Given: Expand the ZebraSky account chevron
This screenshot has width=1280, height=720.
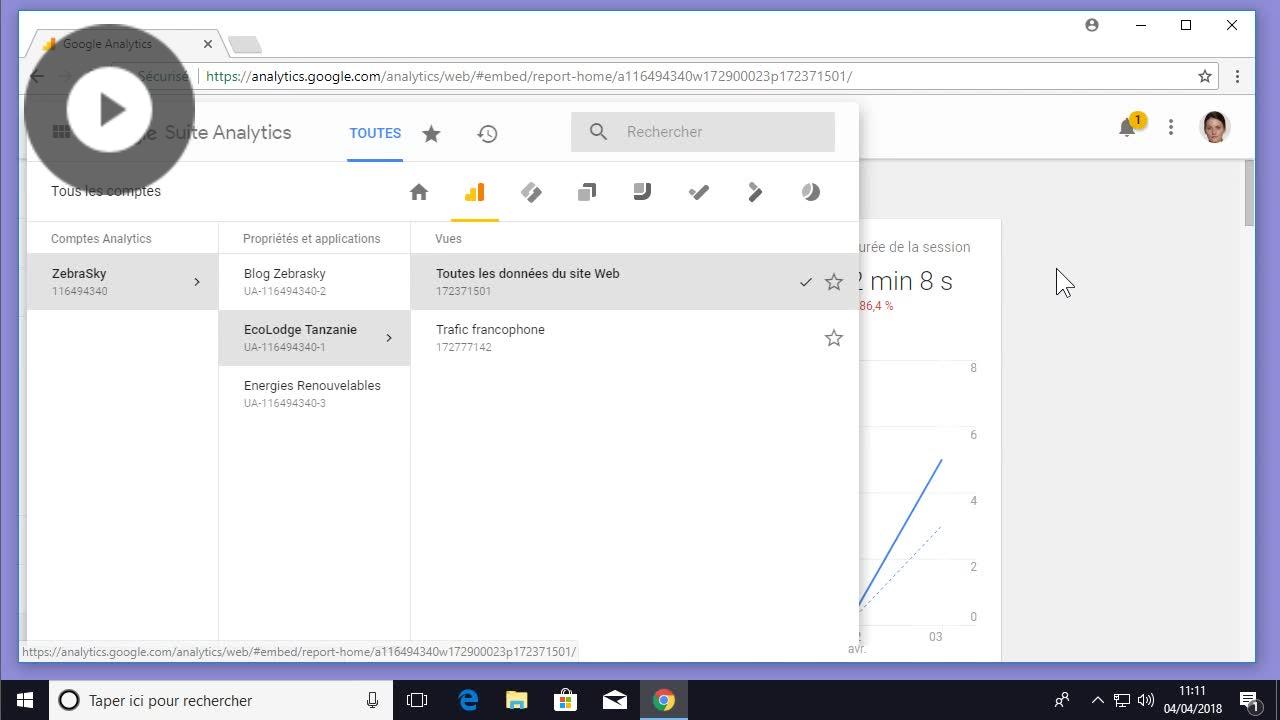Looking at the screenshot, I should [197, 282].
